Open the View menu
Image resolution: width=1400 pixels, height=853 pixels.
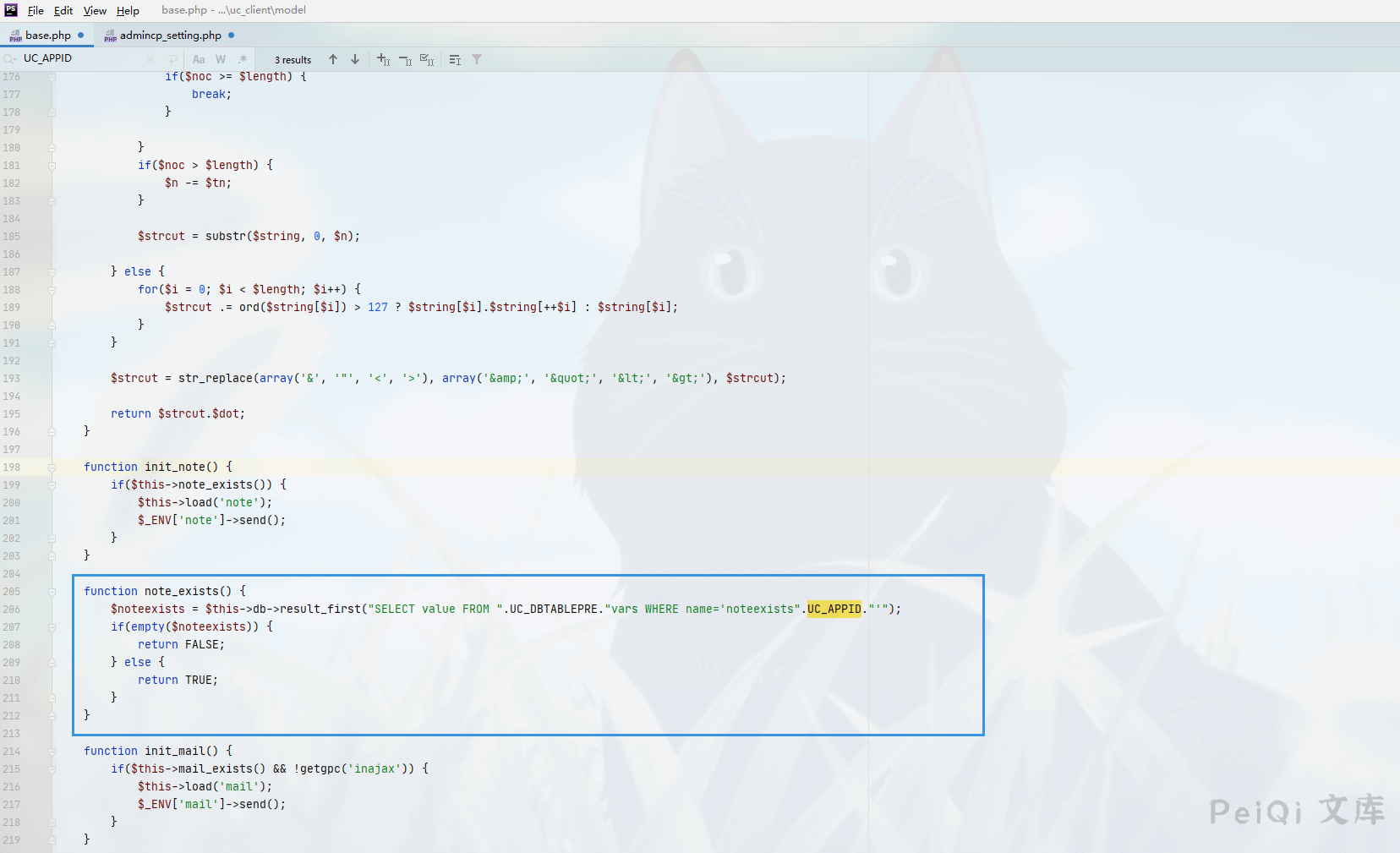pyautogui.click(x=95, y=10)
